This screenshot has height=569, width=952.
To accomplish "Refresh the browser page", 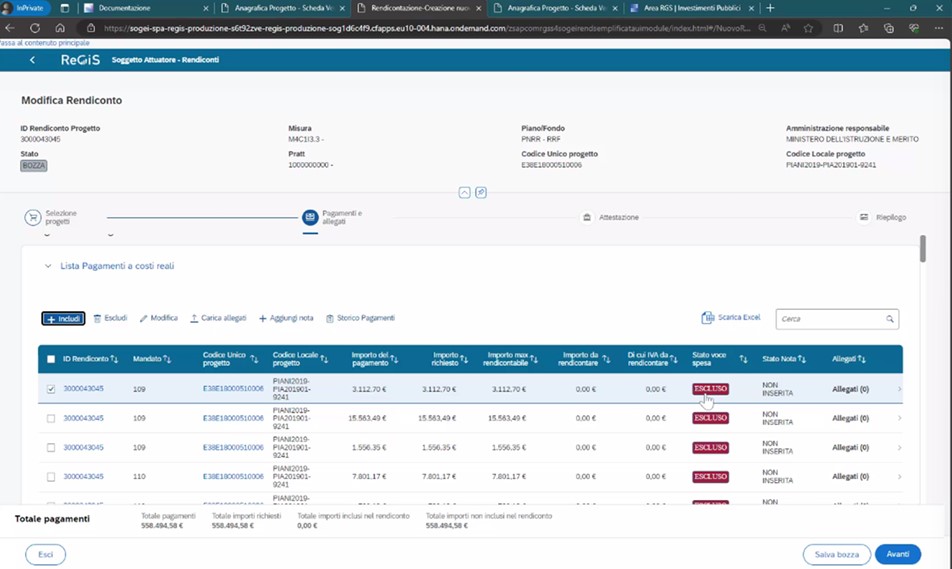I will [x=36, y=28].
